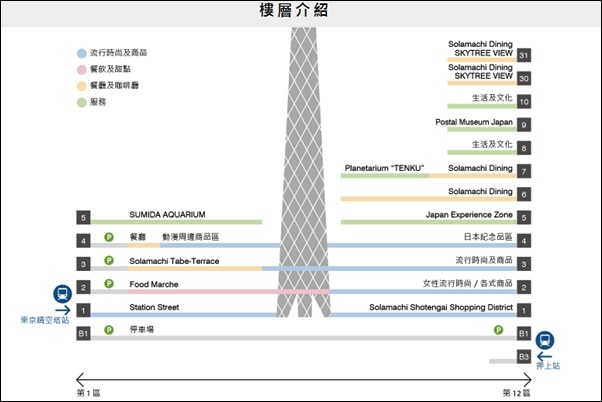Viewport: 602px width, 402px height.
Task: Click the orange 餐廳及咖啡廳 legend dot
Action: [x=81, y=86]
